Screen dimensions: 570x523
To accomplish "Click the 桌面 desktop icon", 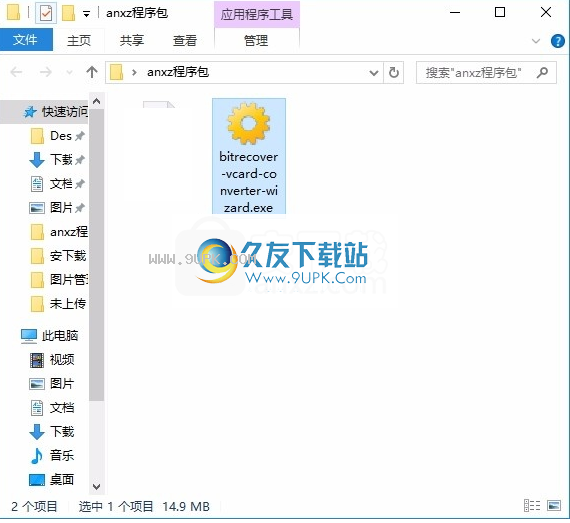I will [x=37, y=480].
